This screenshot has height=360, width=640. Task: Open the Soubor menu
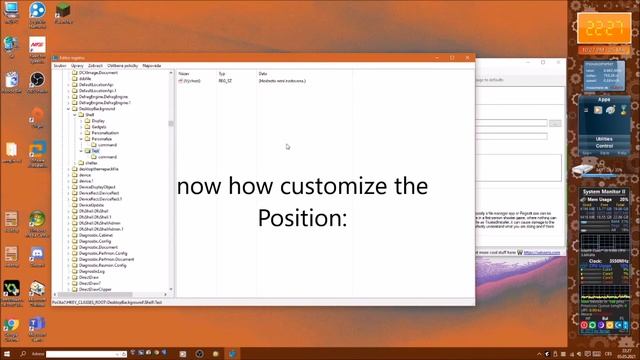click(x=60, y=66)
